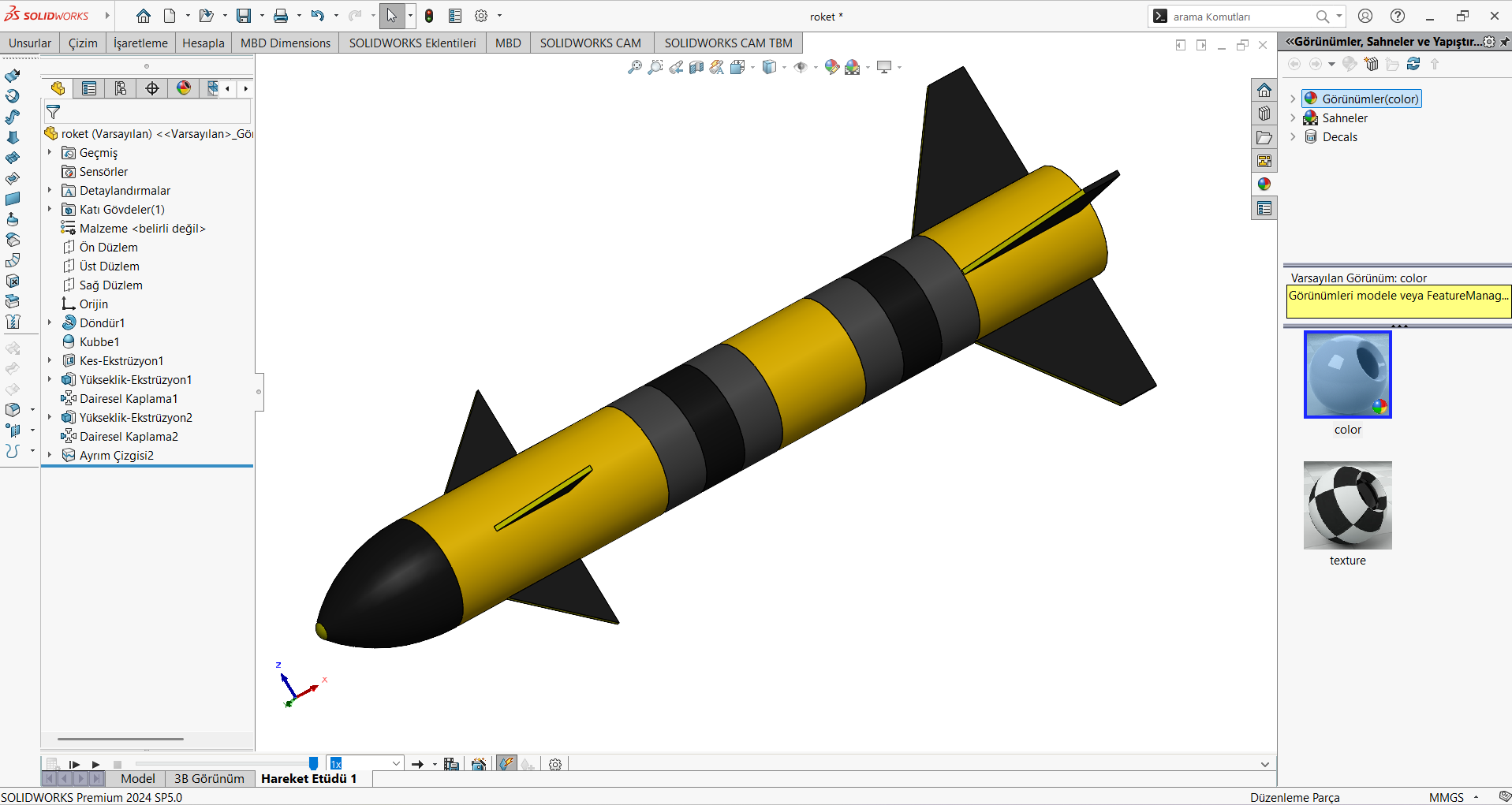Open the Save dropdown arrow in top toolbar
This screenshot has width=1512, height=805.
262,16
